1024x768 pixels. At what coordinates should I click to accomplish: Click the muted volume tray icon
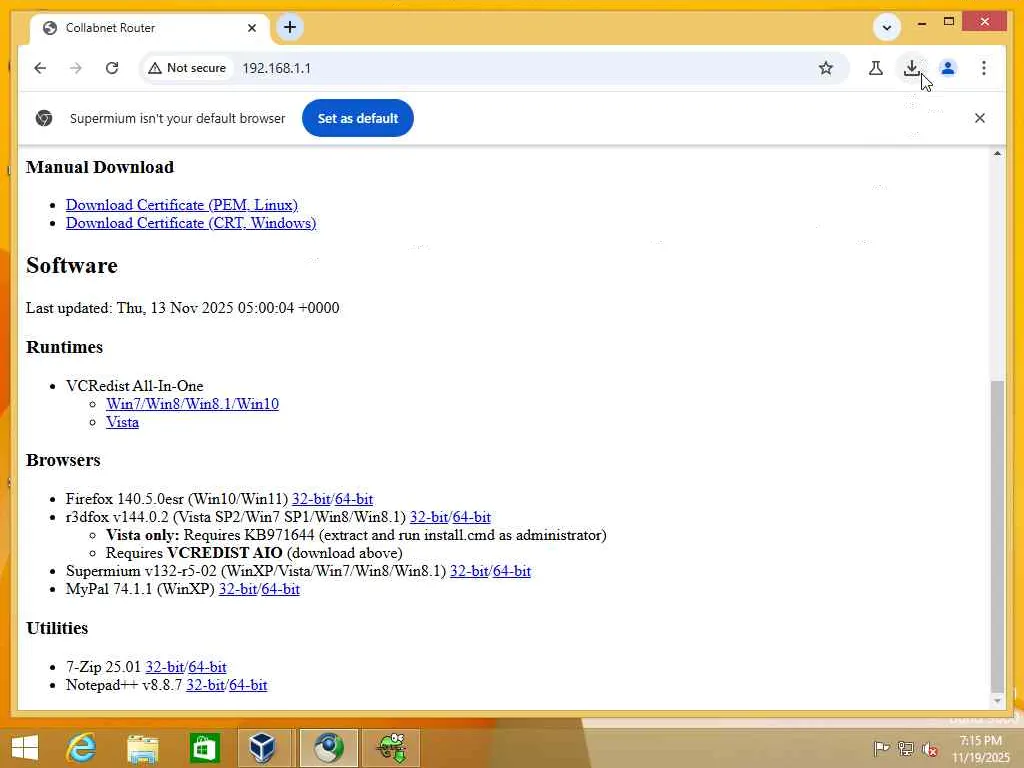point(930,749)
